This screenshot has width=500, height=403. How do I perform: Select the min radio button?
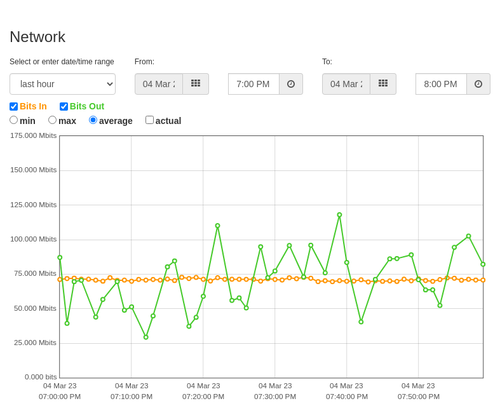[x=13, y=120]
